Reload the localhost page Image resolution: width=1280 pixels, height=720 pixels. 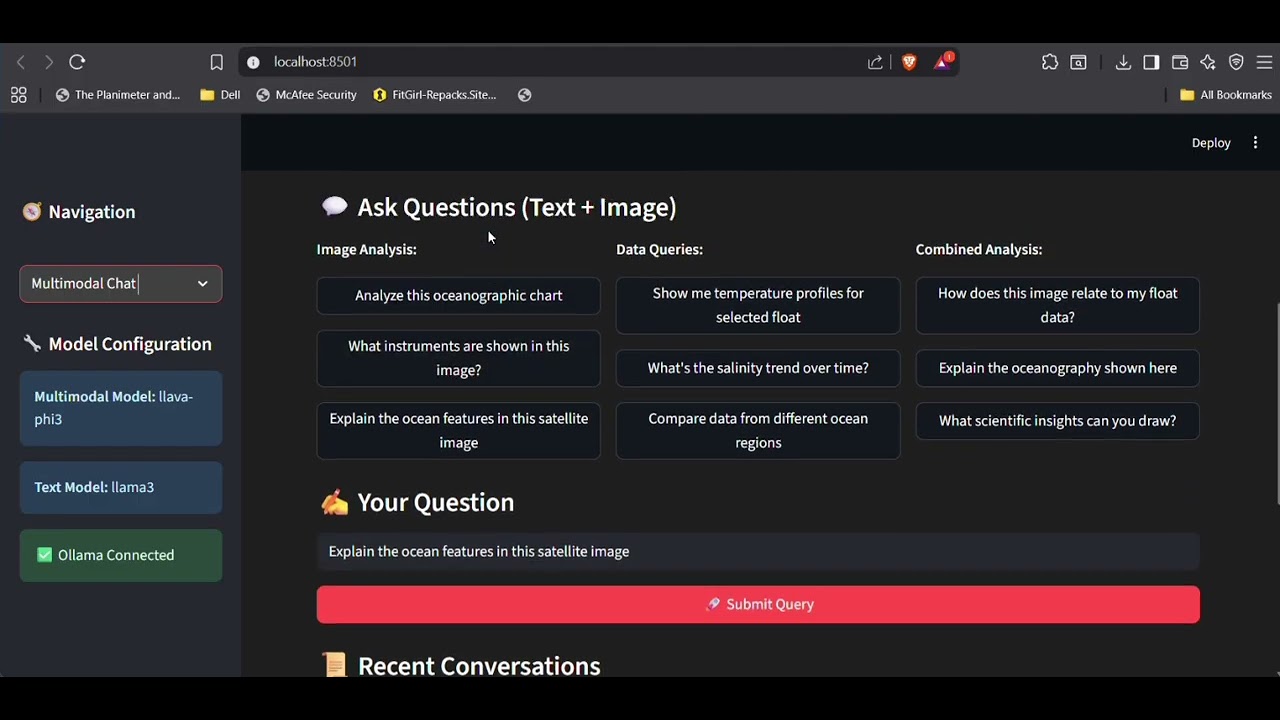[77, 62]
